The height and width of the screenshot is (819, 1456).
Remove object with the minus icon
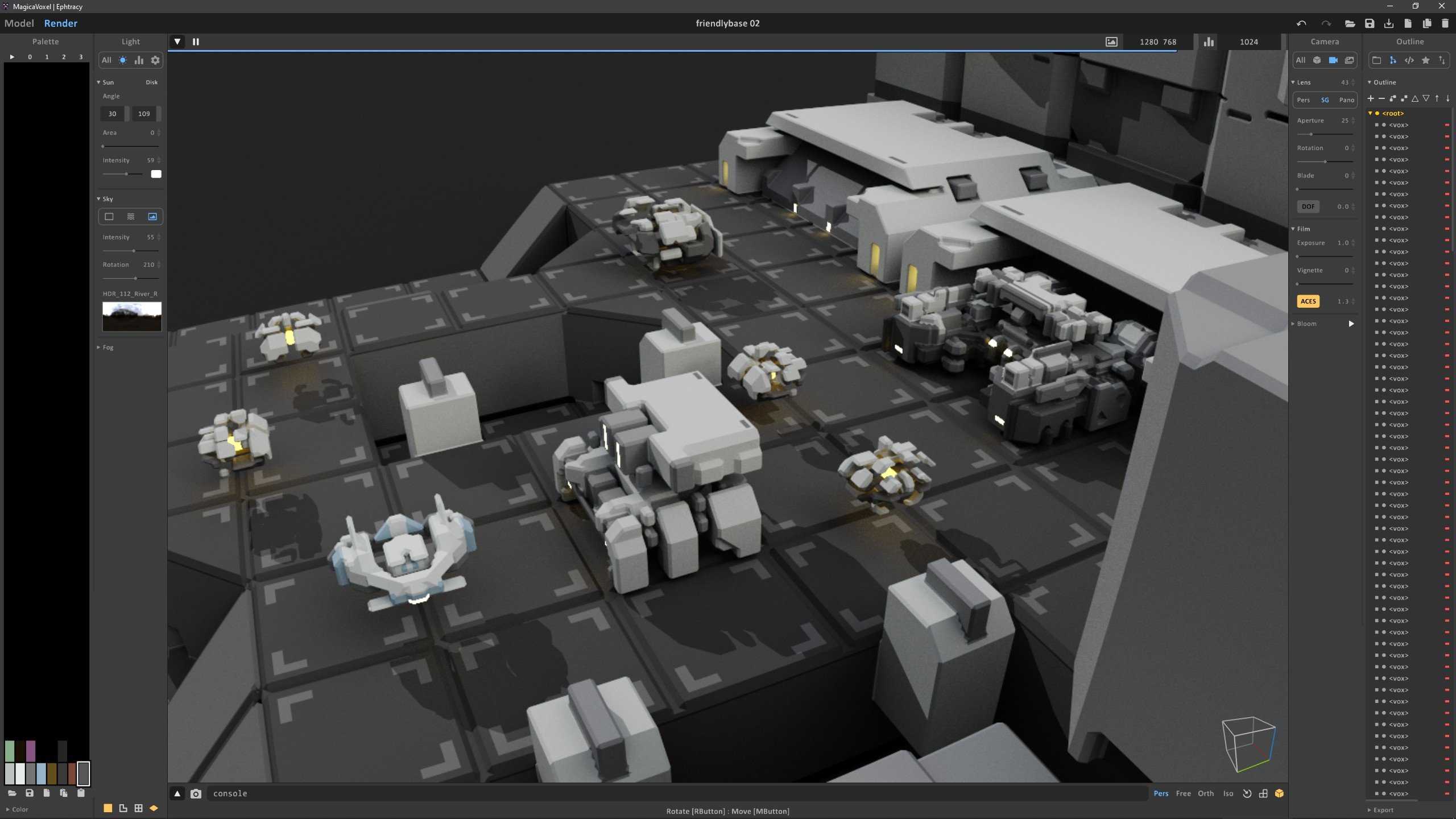click(x=1381, y=98)
